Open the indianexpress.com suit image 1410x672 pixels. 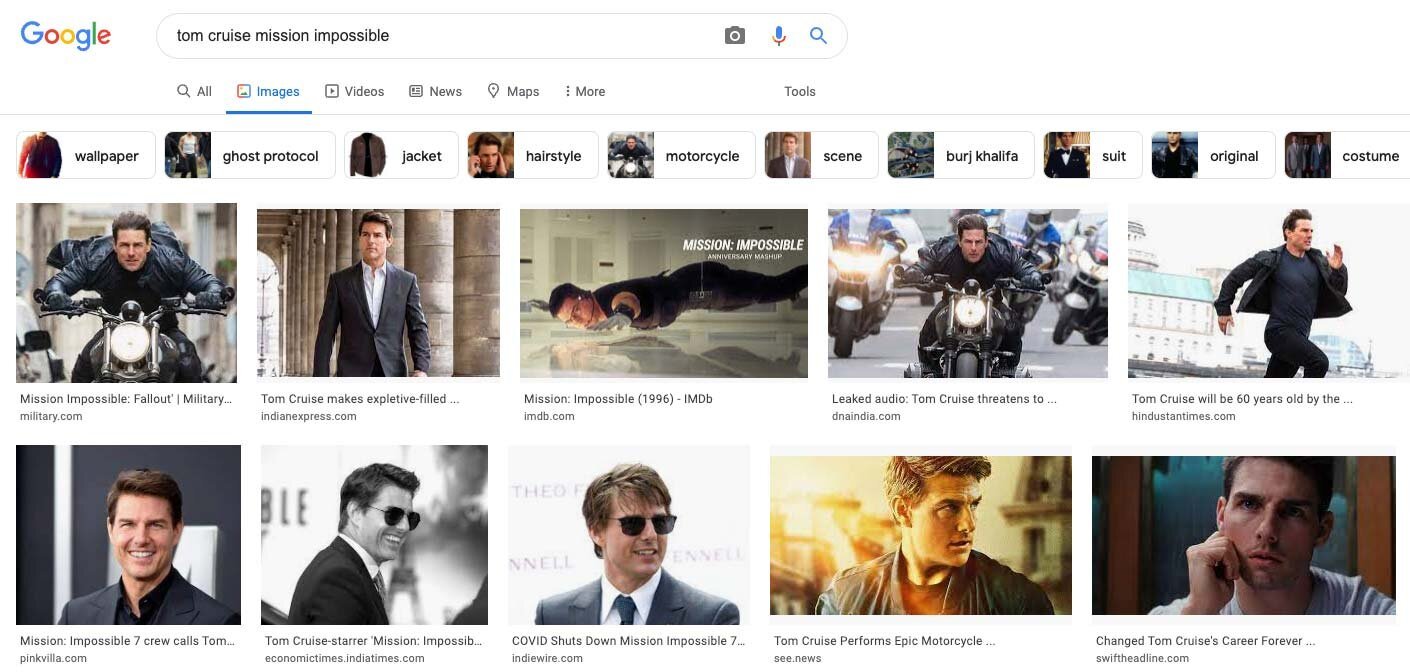[x=378, y=293]
